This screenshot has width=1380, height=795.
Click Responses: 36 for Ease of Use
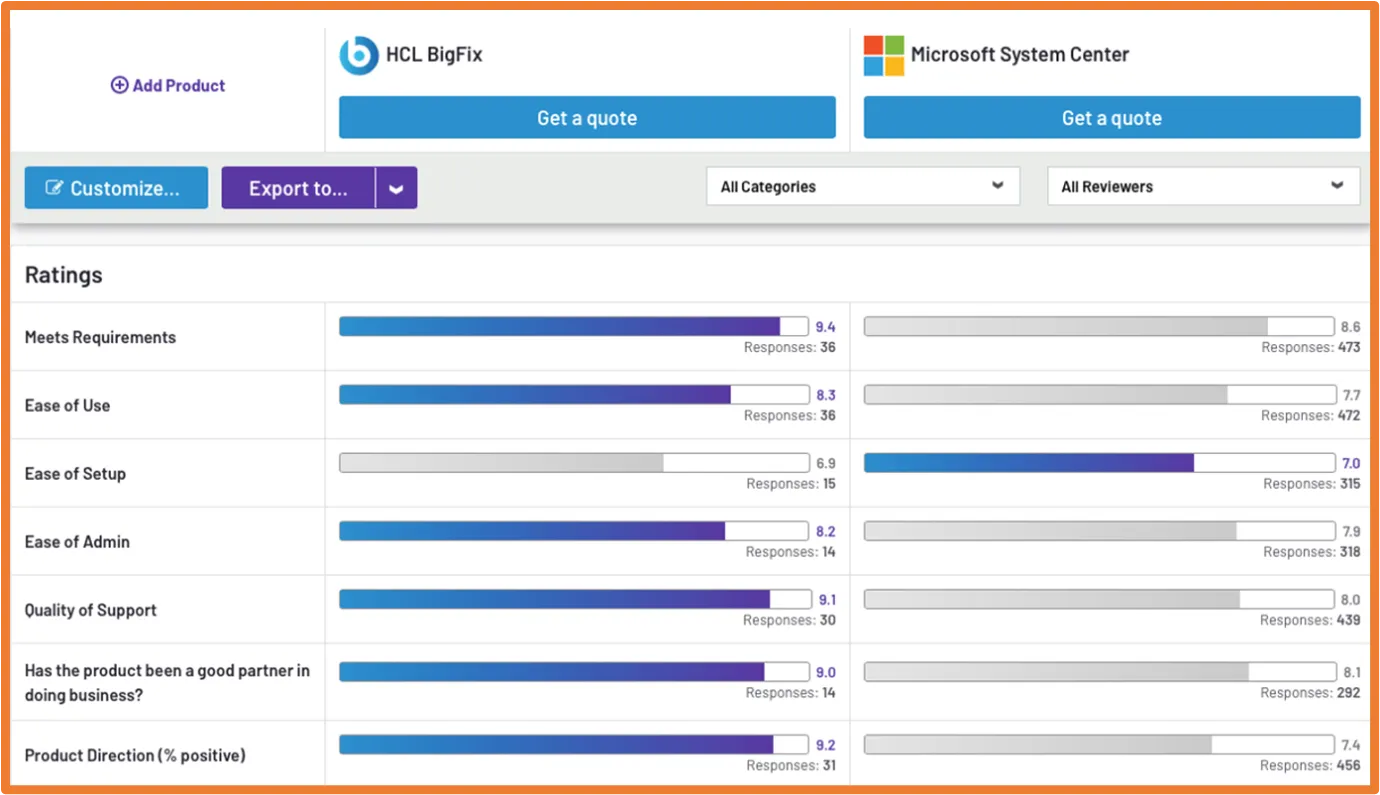pos(790,415)
